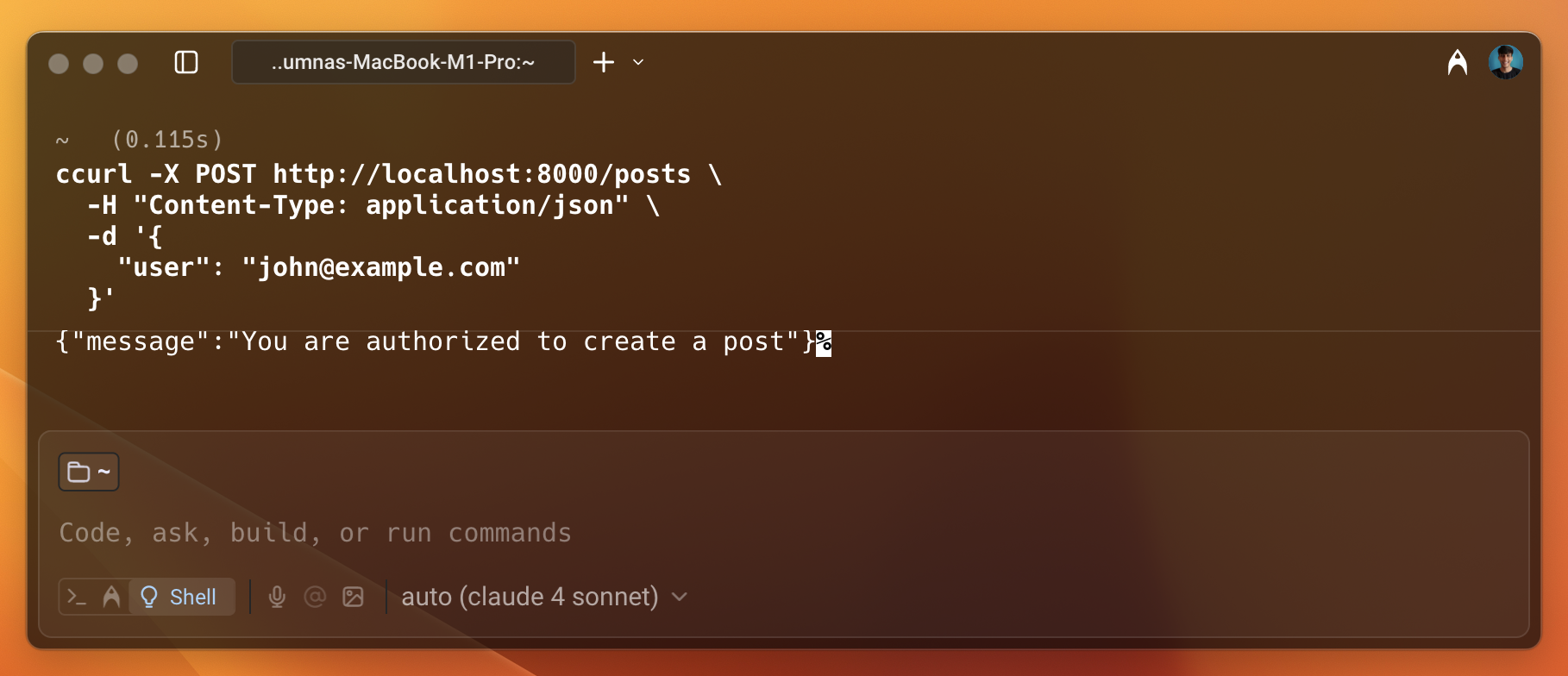Select the microphone dictation icon
Screen dimensions: 1568x676
pos(277,596)
